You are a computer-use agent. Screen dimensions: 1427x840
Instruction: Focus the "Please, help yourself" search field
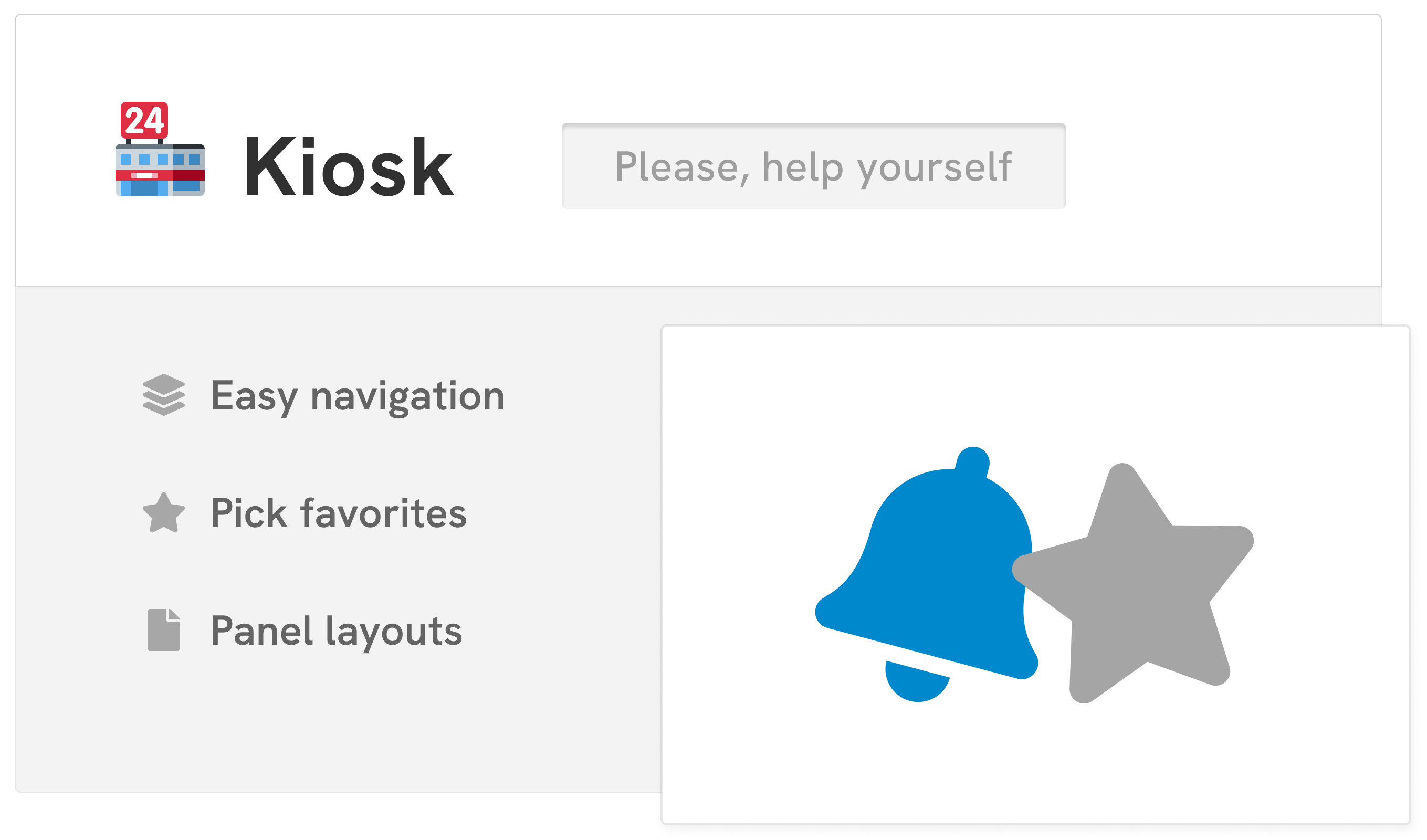tap(813, 166)
